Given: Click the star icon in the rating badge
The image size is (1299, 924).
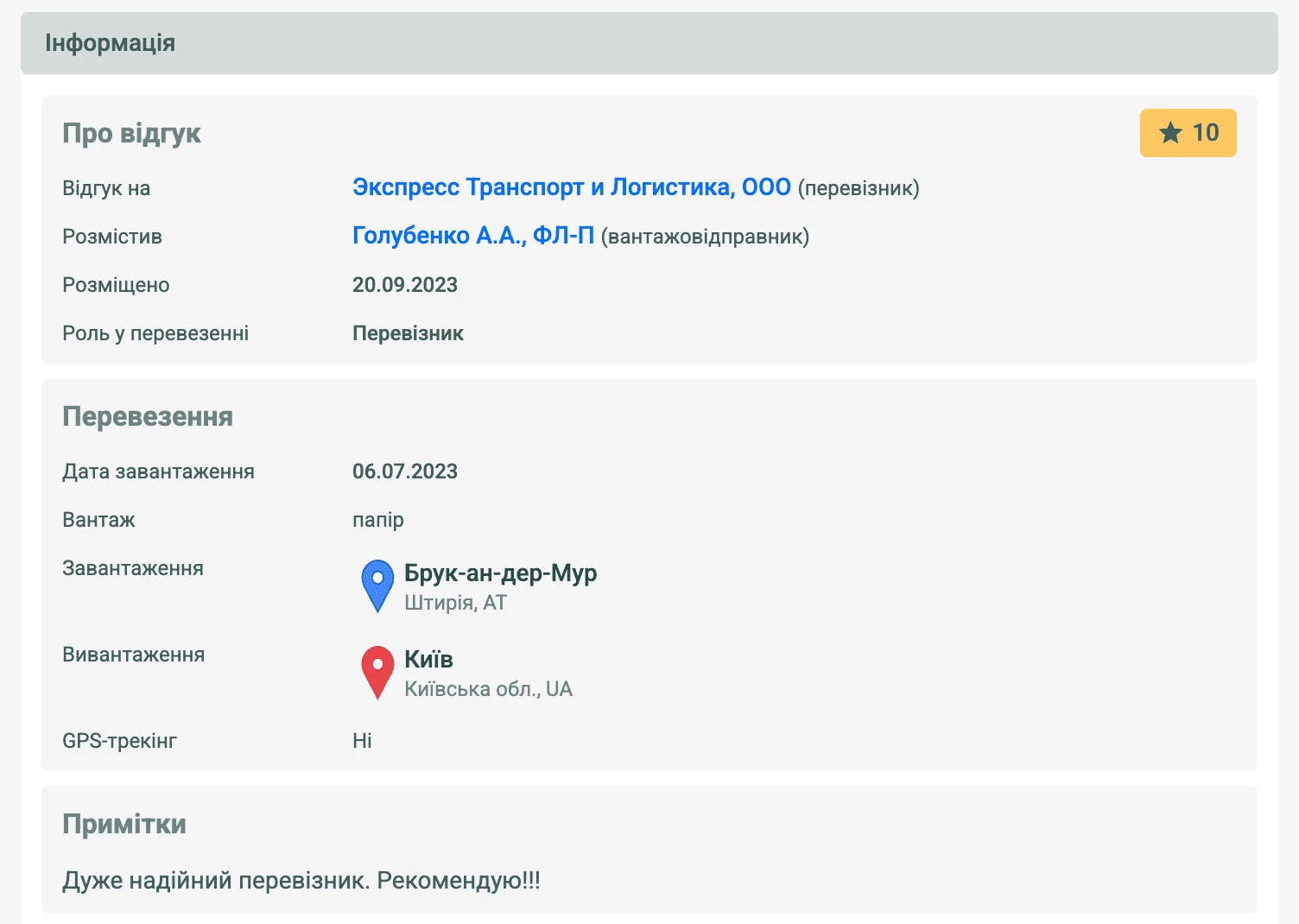Looking at the screenshot, I should click(1170, 133).
